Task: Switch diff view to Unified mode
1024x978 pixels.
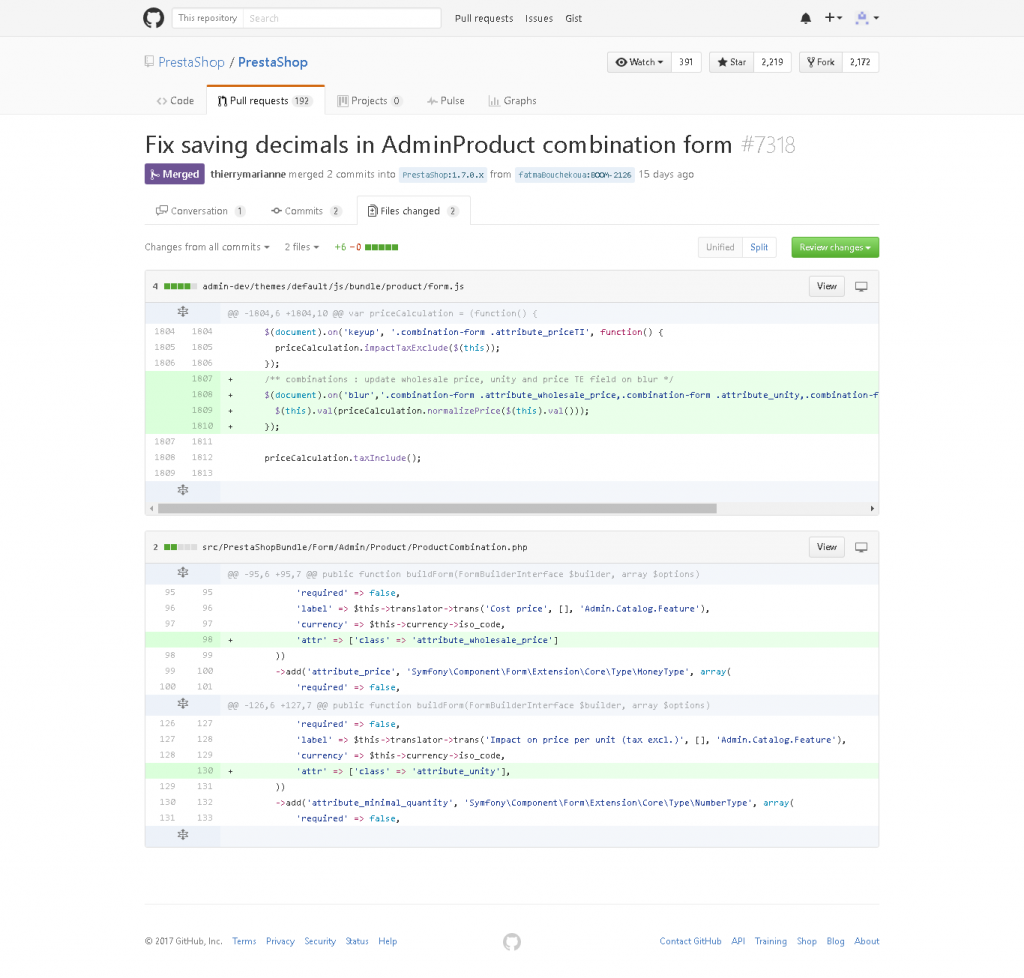Action: tap(720, 246)
